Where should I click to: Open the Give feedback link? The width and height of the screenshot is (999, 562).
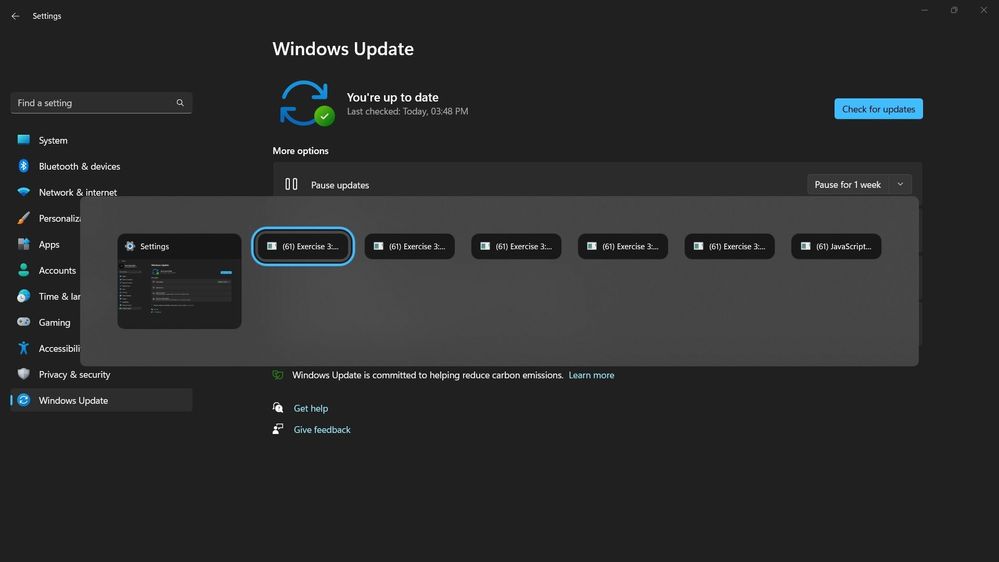[322, 429]
